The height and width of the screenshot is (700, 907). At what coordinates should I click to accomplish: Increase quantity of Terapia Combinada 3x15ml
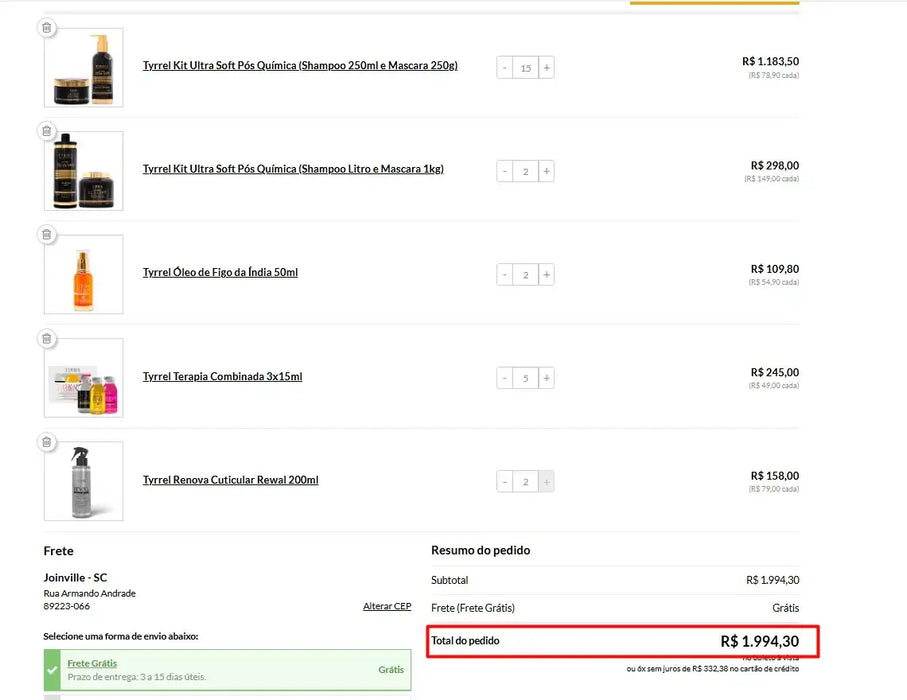pos(546,378)
